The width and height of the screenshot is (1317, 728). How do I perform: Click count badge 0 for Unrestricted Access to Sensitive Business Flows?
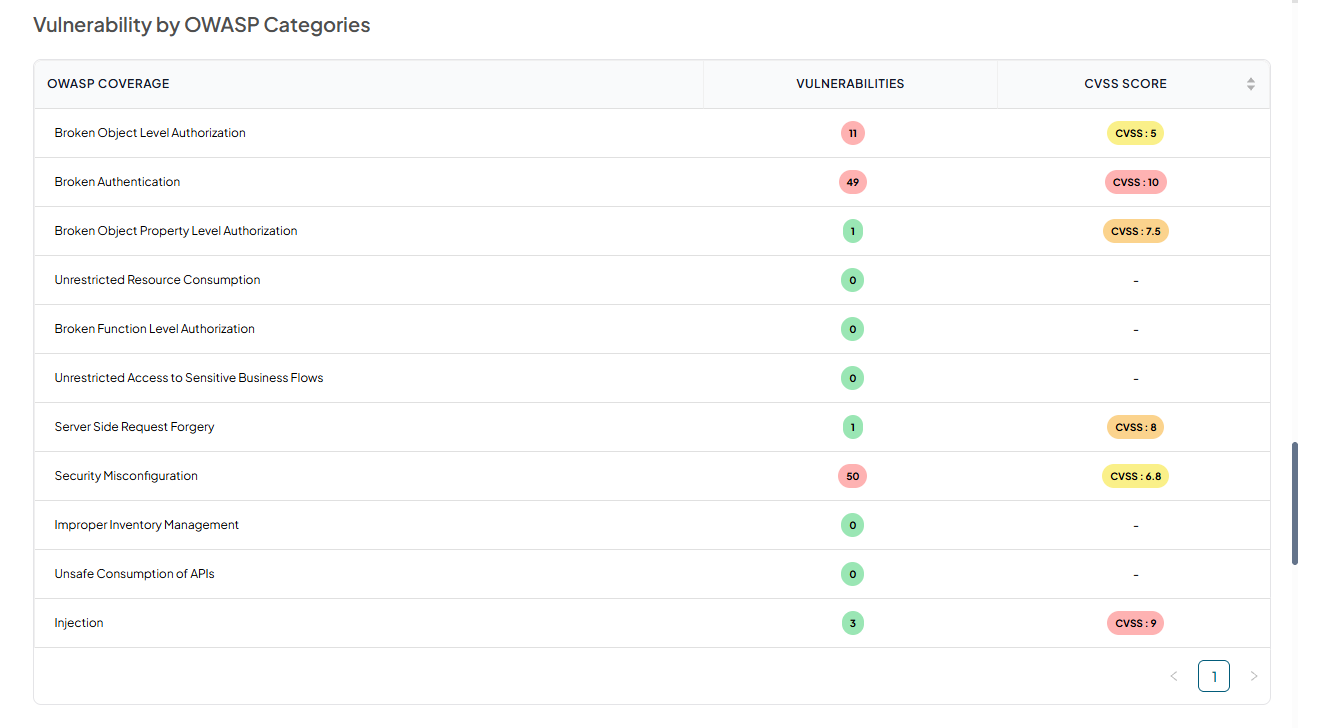click(x=852, y=378)
